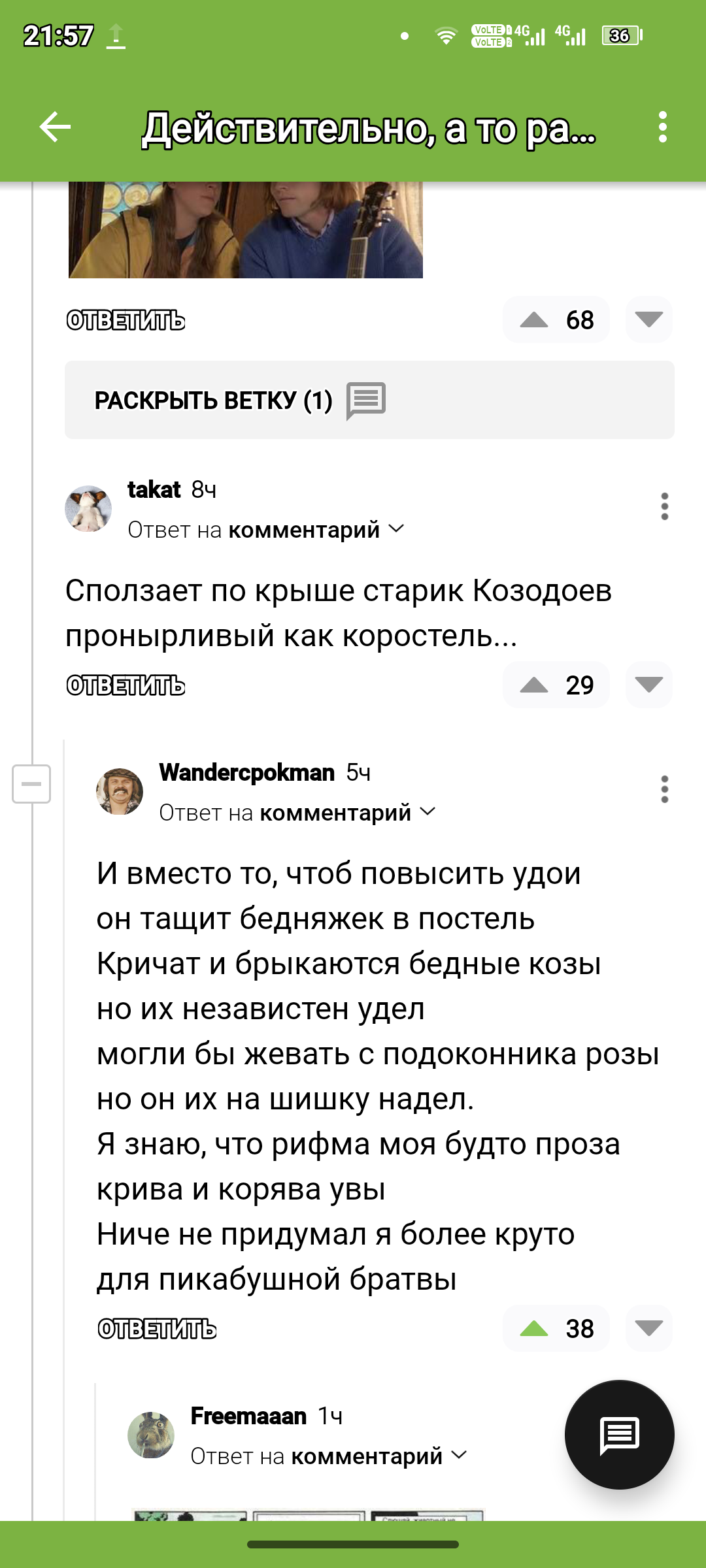Reply to takat's comment via ОТВЕТИТЬ
The height and width of the screenshot is (1568, 706).
pyautogui.click(x=126, y=686)
